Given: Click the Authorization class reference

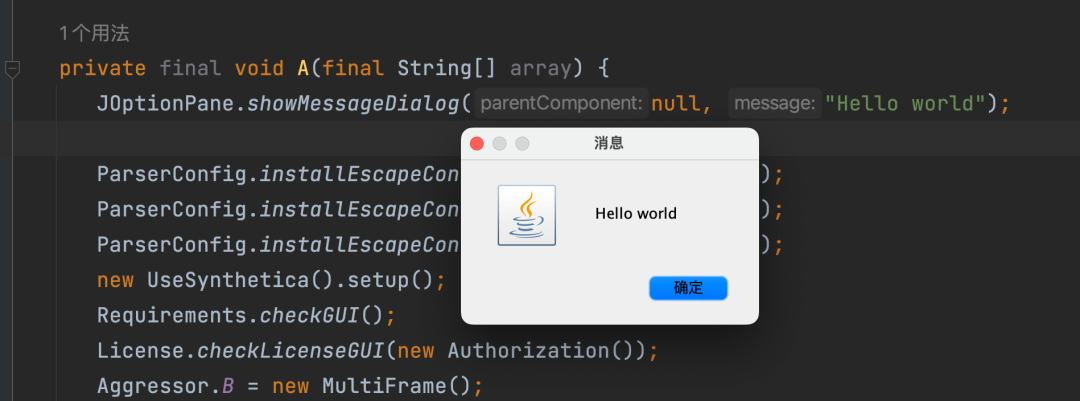Looking at the screenshot, I should click(x=529, y=351).
